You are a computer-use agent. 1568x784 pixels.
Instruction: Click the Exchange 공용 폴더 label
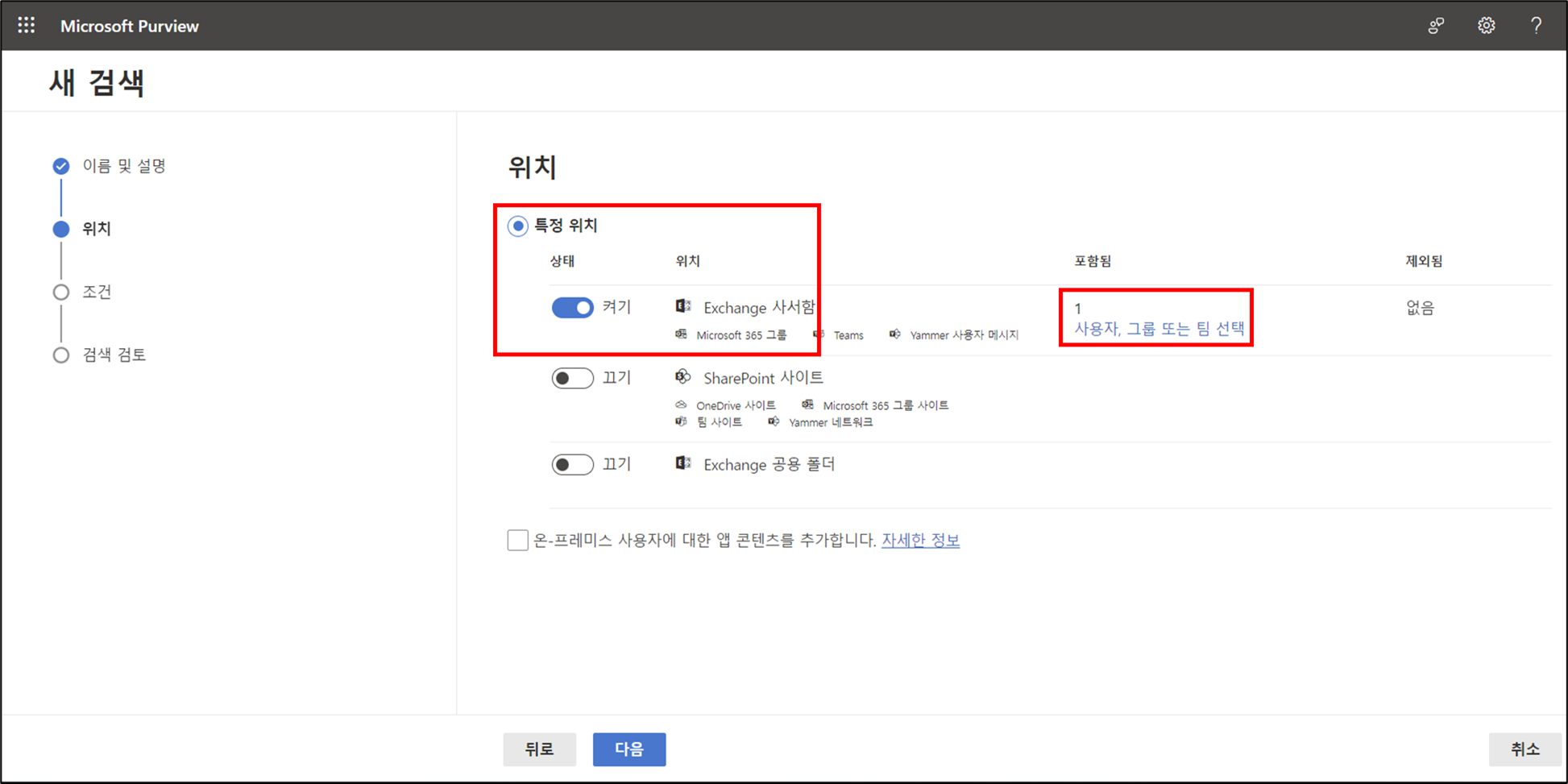click(769, 464)
